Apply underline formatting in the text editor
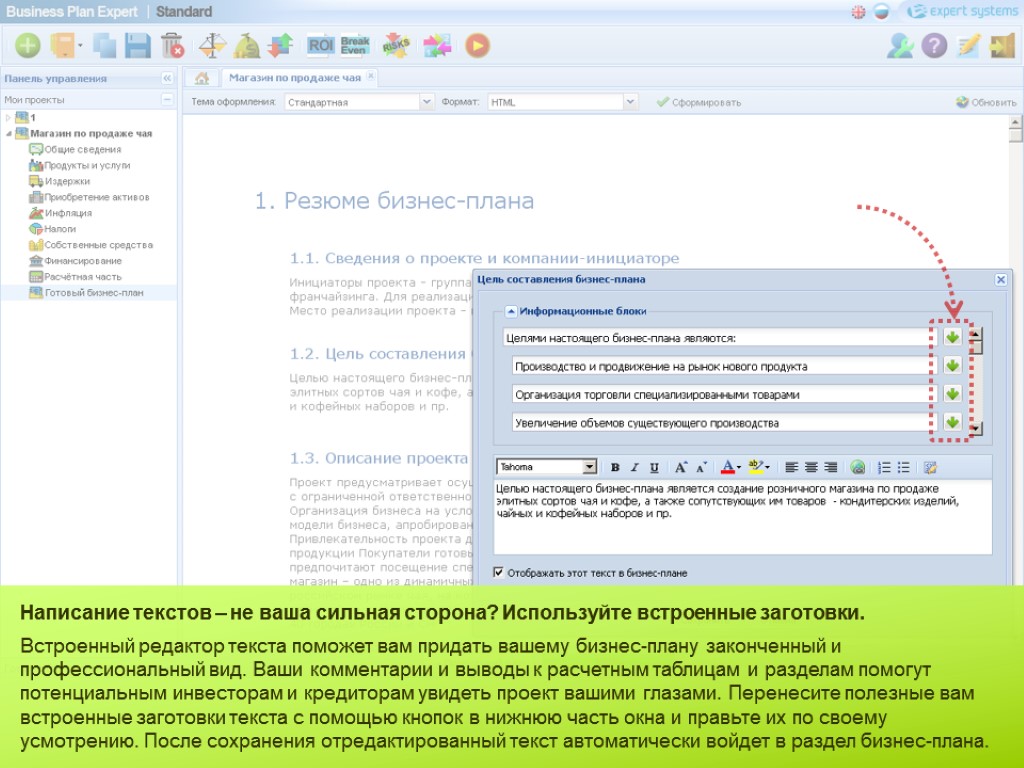The image size is (1024, 768). pos(654,467)
